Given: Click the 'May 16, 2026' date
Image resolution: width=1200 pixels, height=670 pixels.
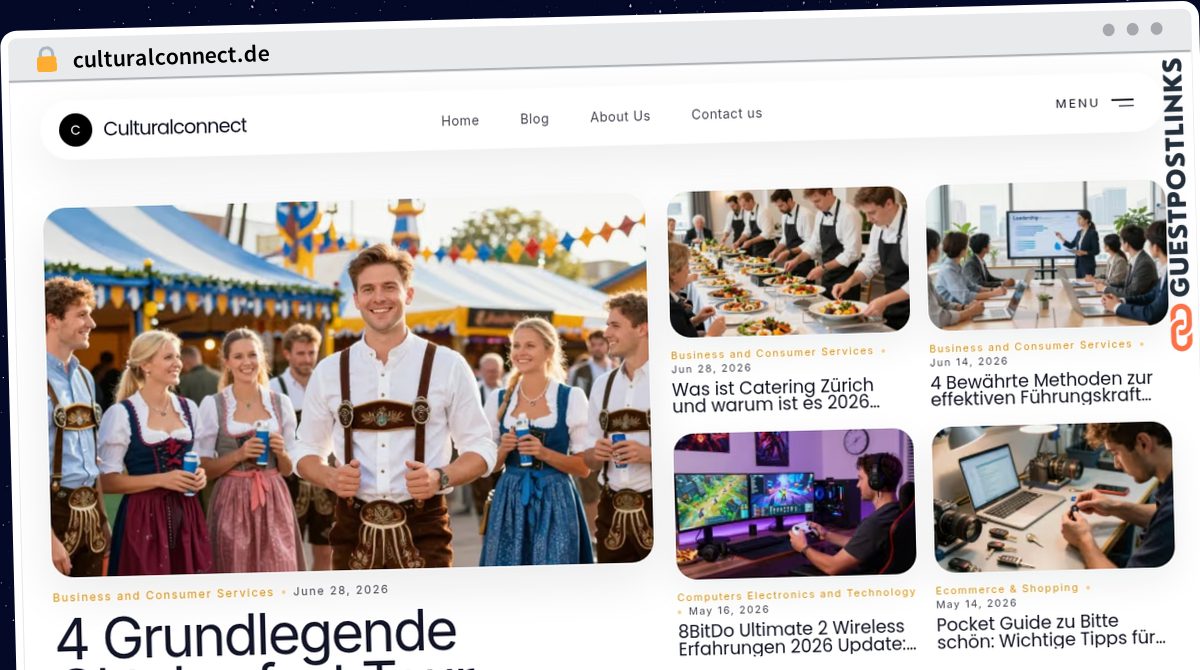Looking at the screenshot, I should pos(729,610).
